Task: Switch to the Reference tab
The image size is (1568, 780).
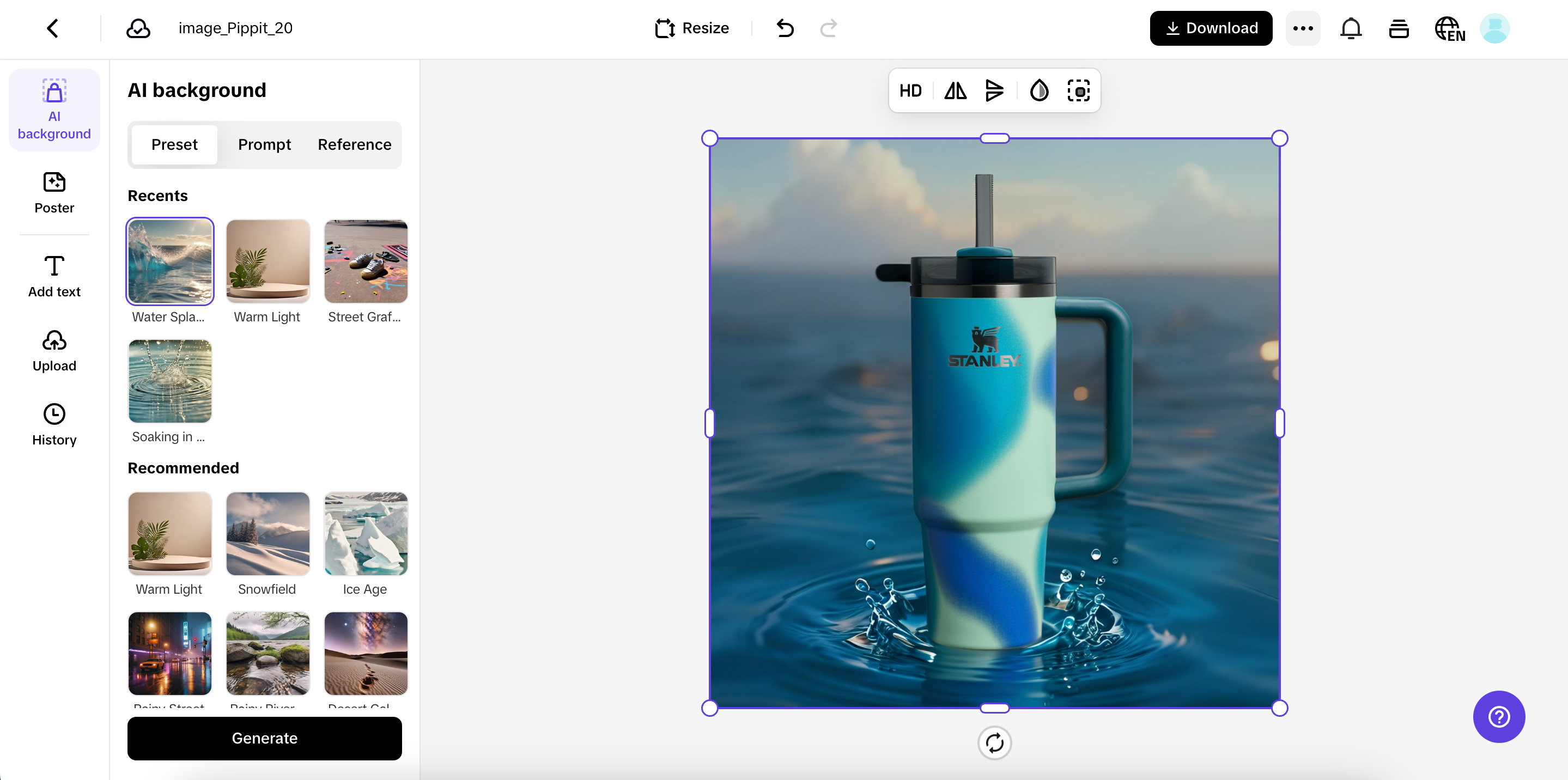Action: point(354,144)
